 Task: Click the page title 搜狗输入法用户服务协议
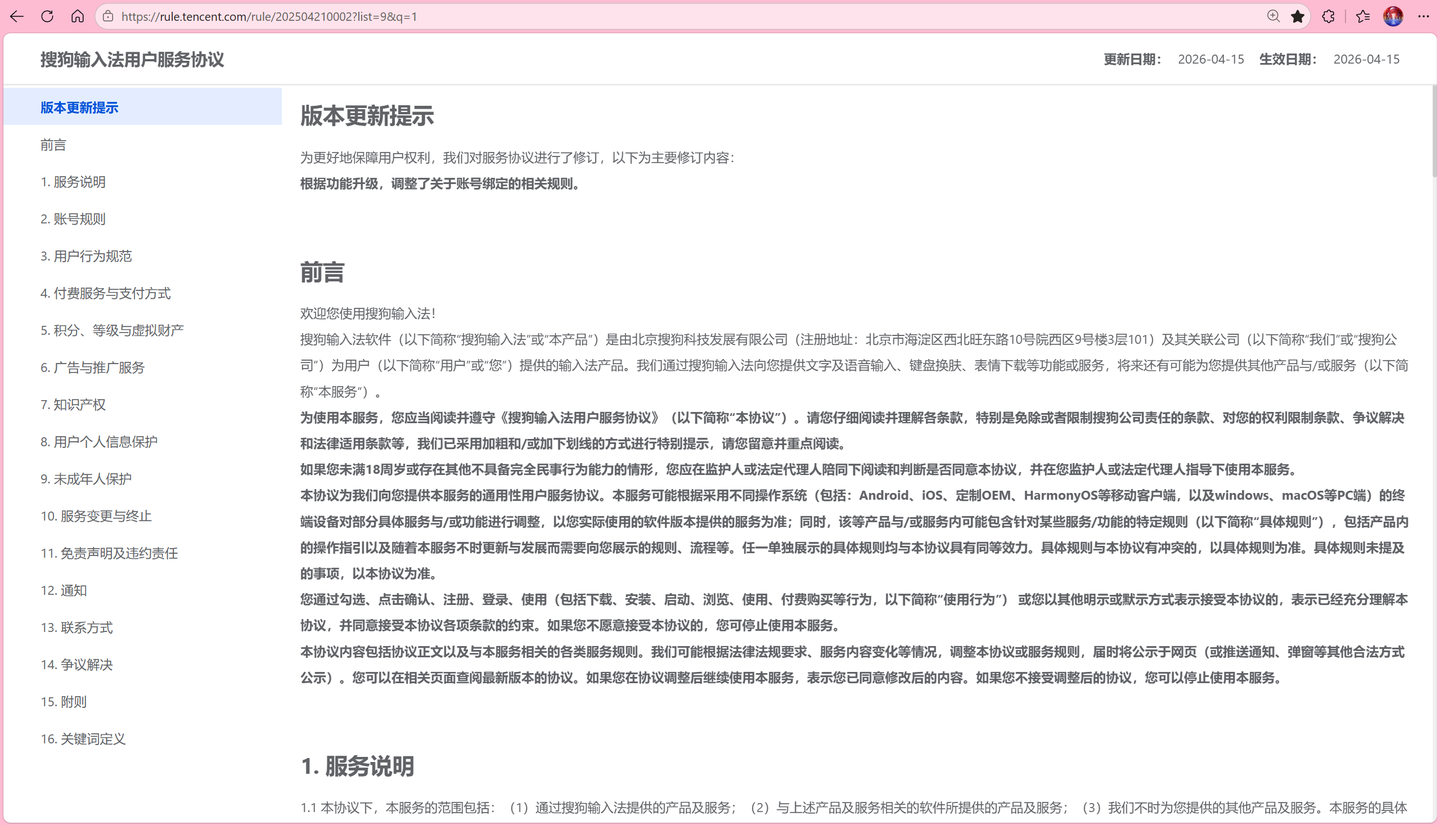point(132,60)
